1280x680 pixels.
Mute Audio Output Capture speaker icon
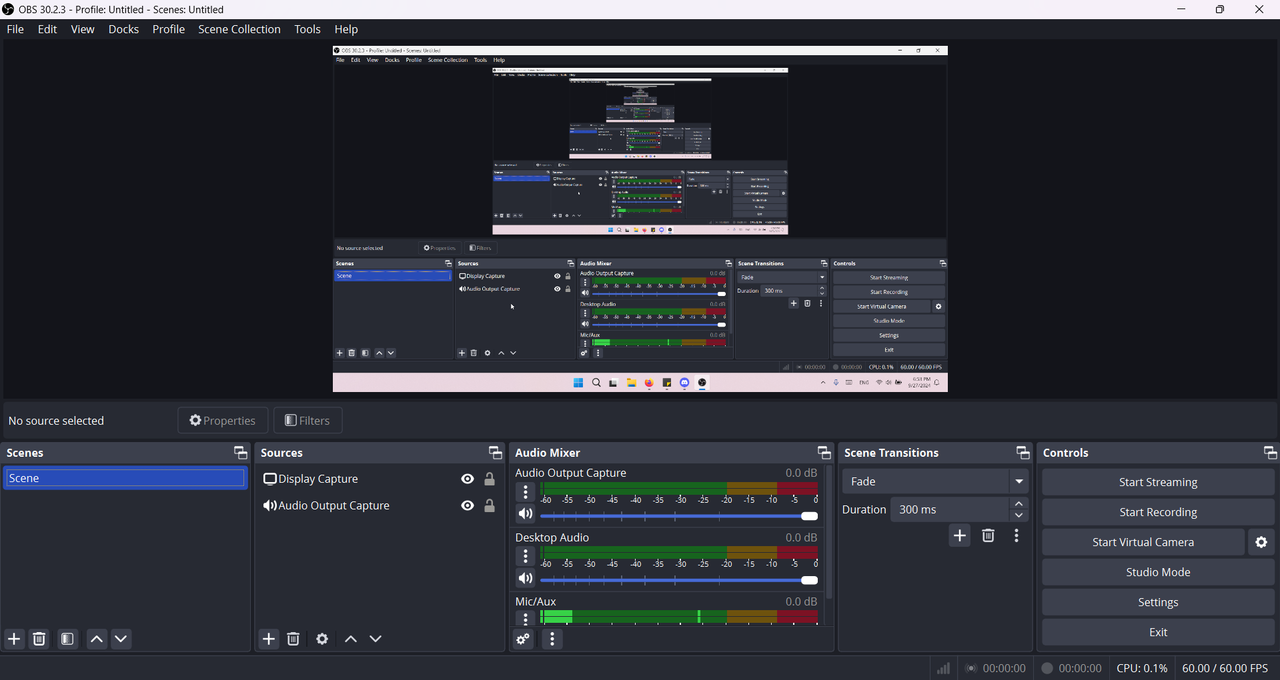coord(526,514)
